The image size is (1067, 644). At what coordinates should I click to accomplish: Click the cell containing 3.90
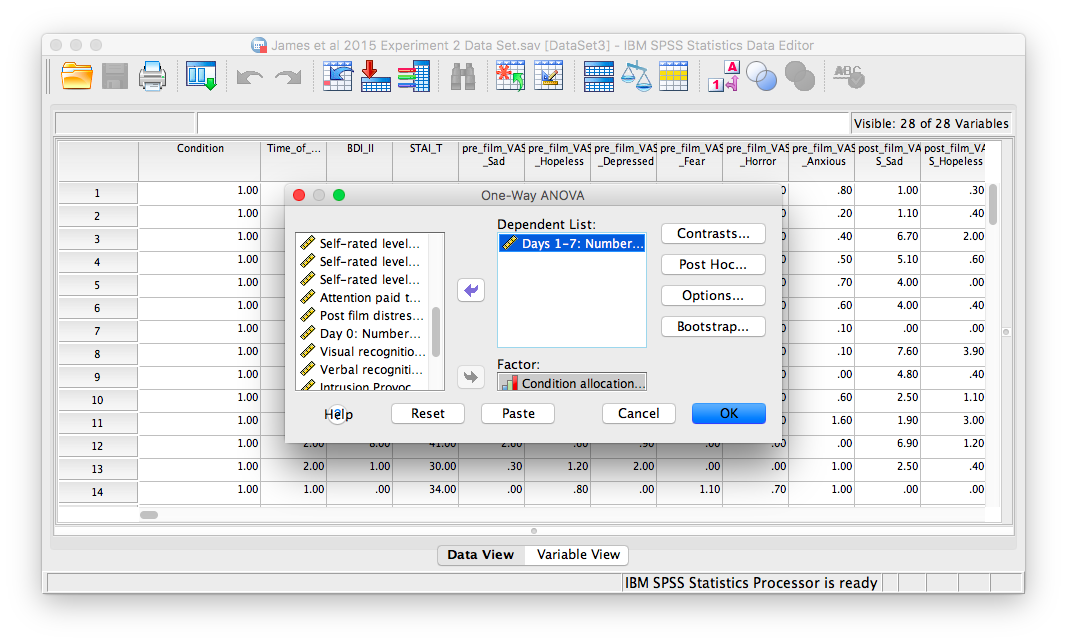point(953,351)
